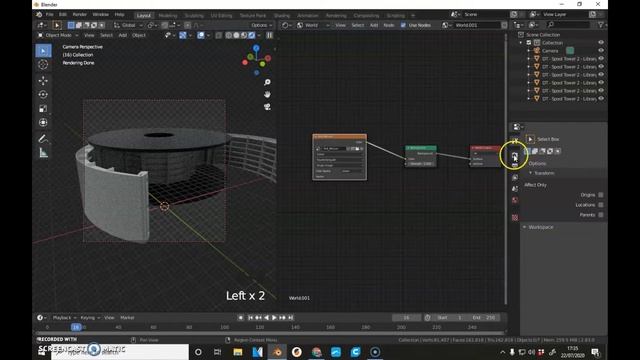Play the animation in timeline
640x360 pixels.
pyautogui.click(x=274, y=318)
